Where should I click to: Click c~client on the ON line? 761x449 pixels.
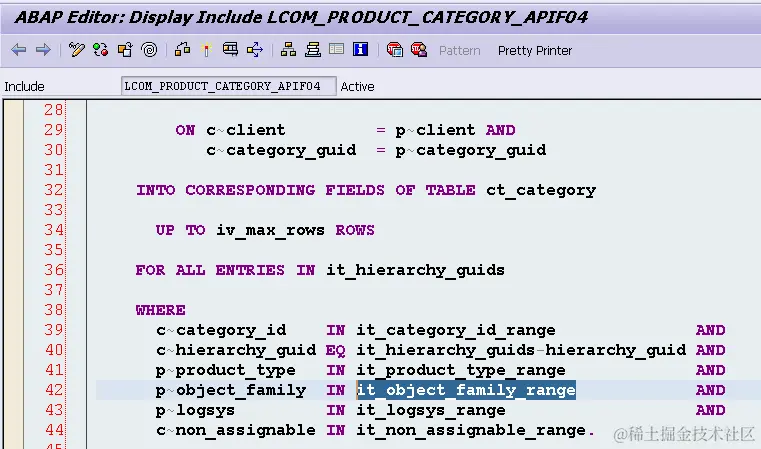[246, 130]
